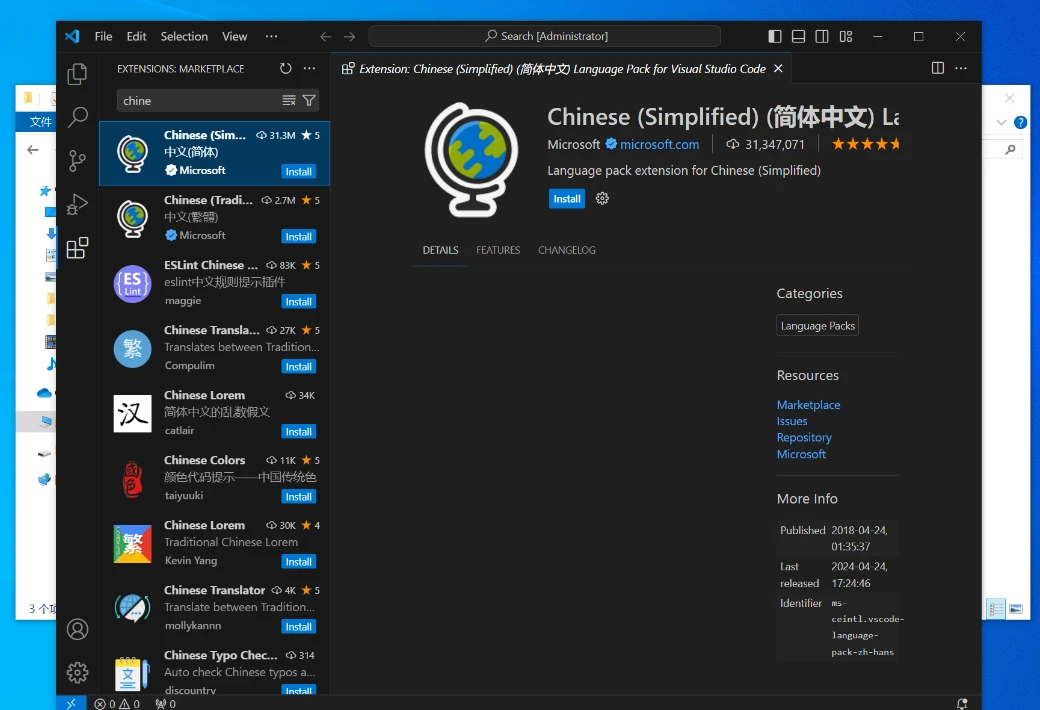Viewport: 1040px width, 710px height.
Task: Open Run and Debug view
Action: coord(77,204)
